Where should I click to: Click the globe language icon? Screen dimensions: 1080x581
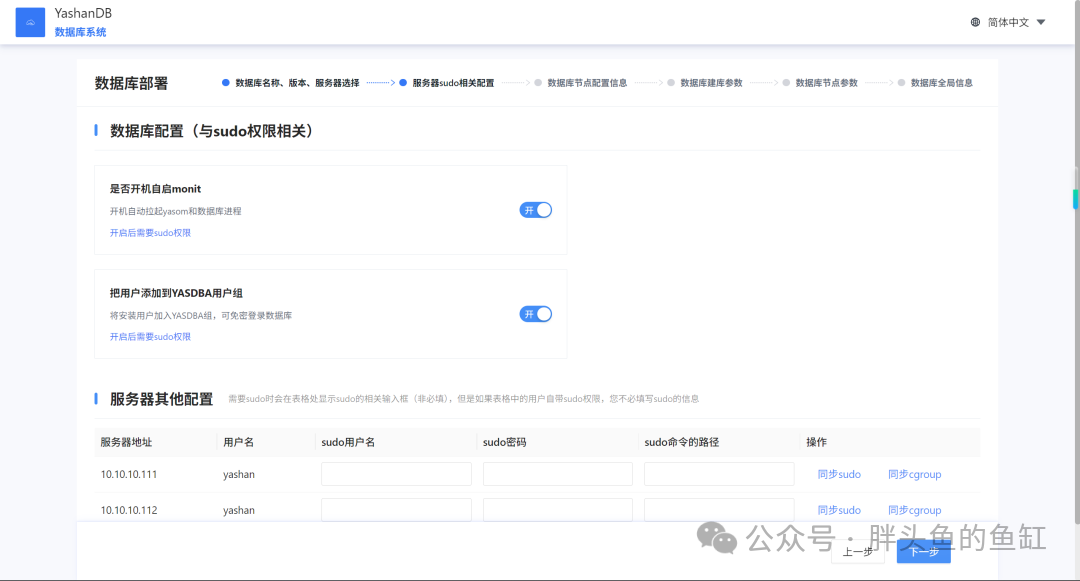pyautogui.click(x=975, y=22)
